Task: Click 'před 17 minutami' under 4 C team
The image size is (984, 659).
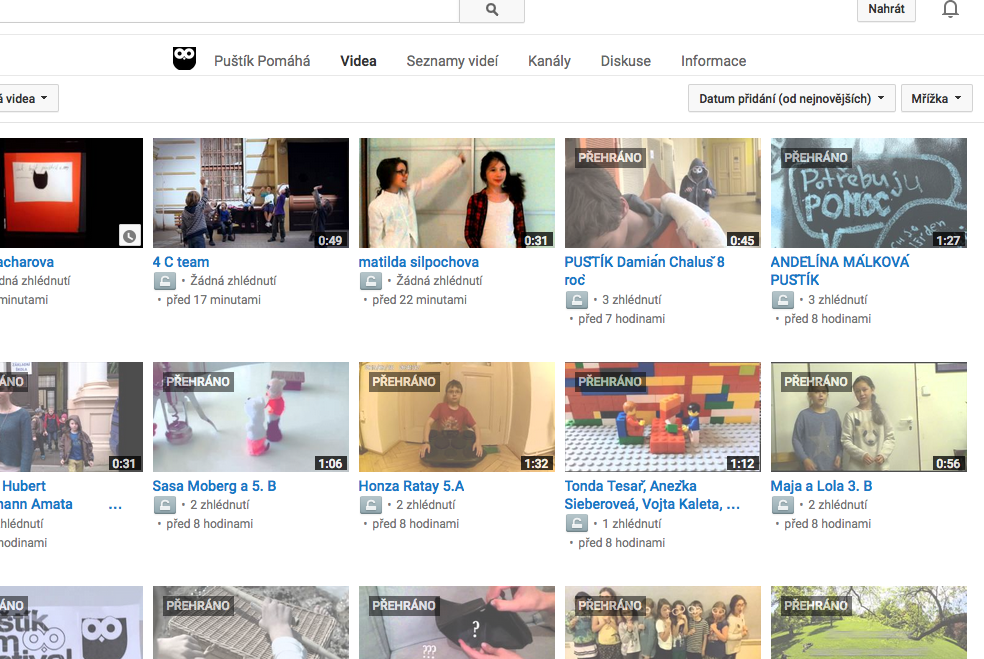Action: point(213,300)
